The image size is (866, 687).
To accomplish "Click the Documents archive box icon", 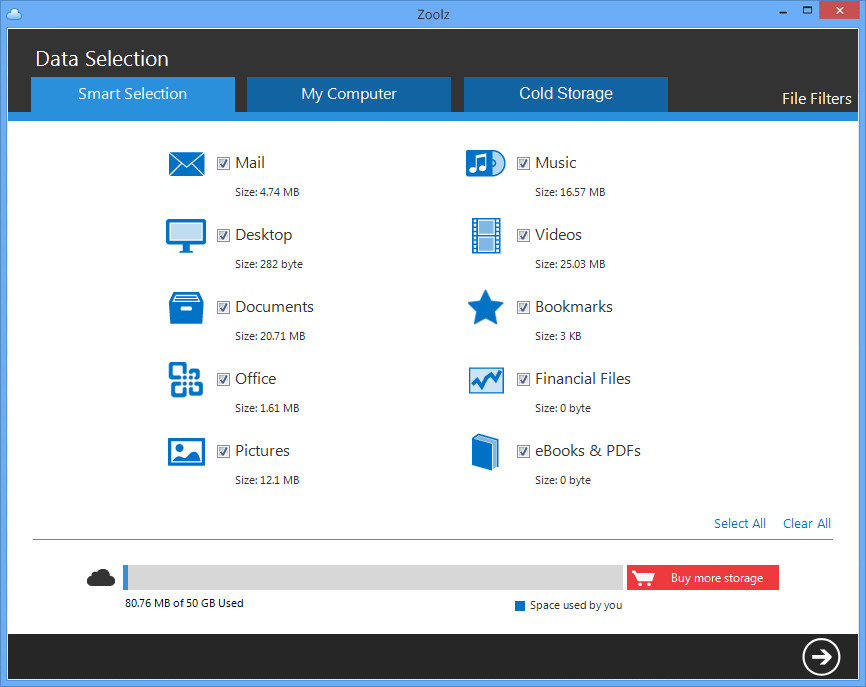I will [186, 308].
